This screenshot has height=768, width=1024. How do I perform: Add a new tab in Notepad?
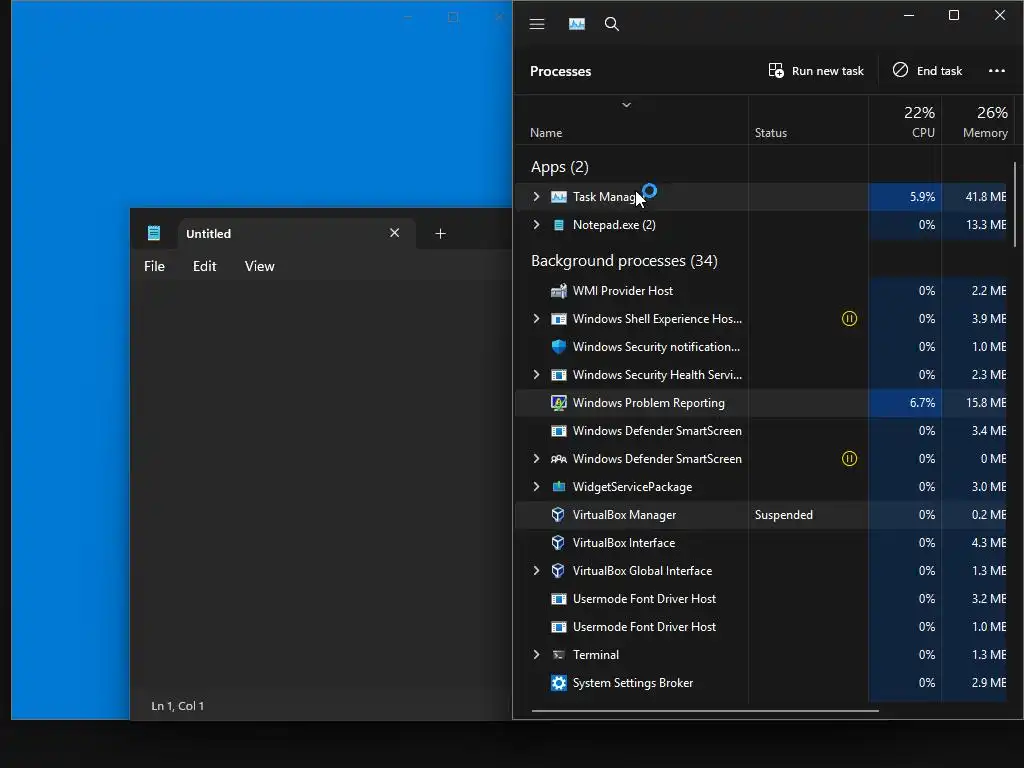(440, 233)
